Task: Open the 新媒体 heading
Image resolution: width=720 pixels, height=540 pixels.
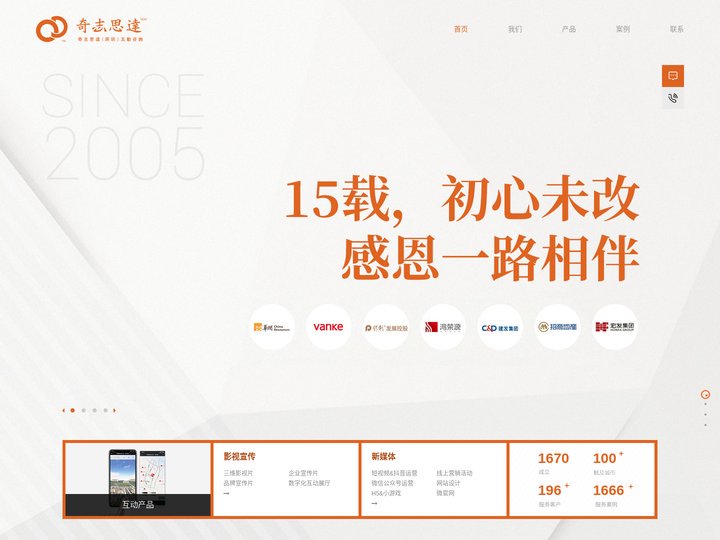Action: (383, 456)
